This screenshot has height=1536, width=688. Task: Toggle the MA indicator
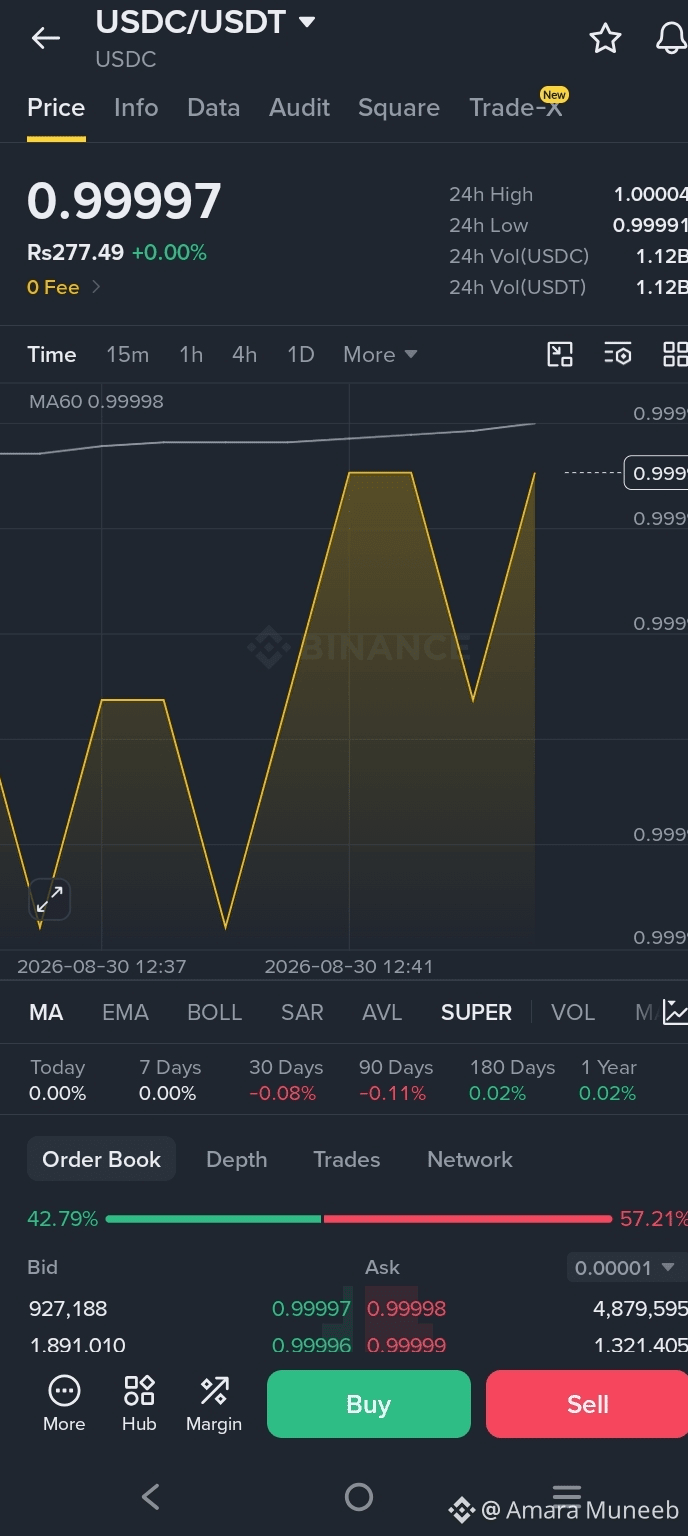(46, 1012)
